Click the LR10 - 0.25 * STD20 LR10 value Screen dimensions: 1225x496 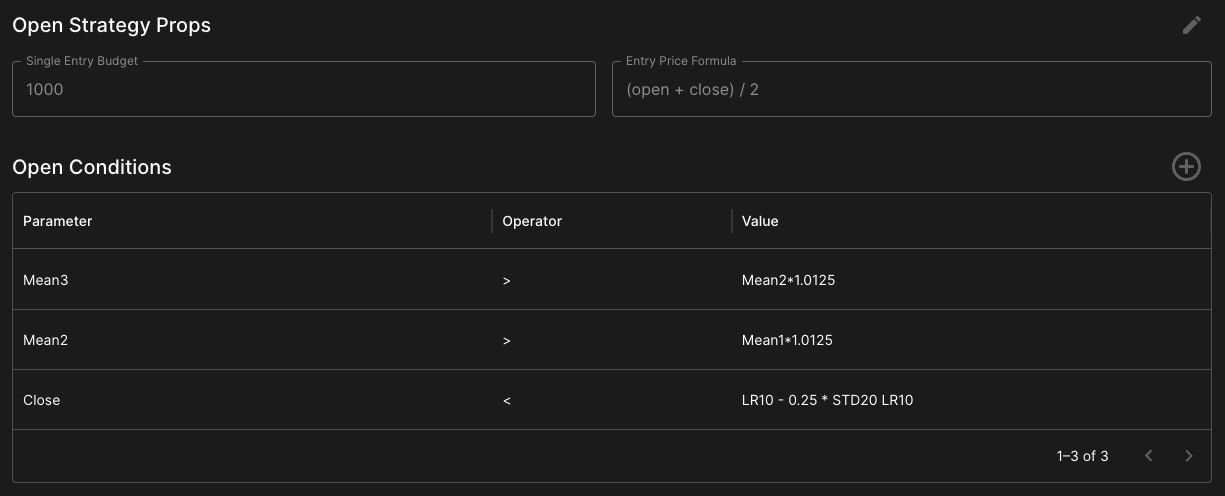828,400
